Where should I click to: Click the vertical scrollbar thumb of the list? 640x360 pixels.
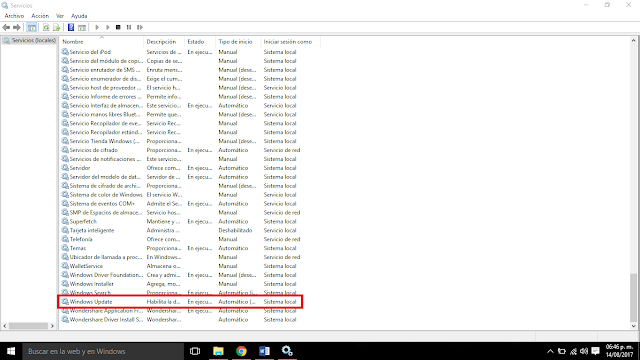click(633, 297)
